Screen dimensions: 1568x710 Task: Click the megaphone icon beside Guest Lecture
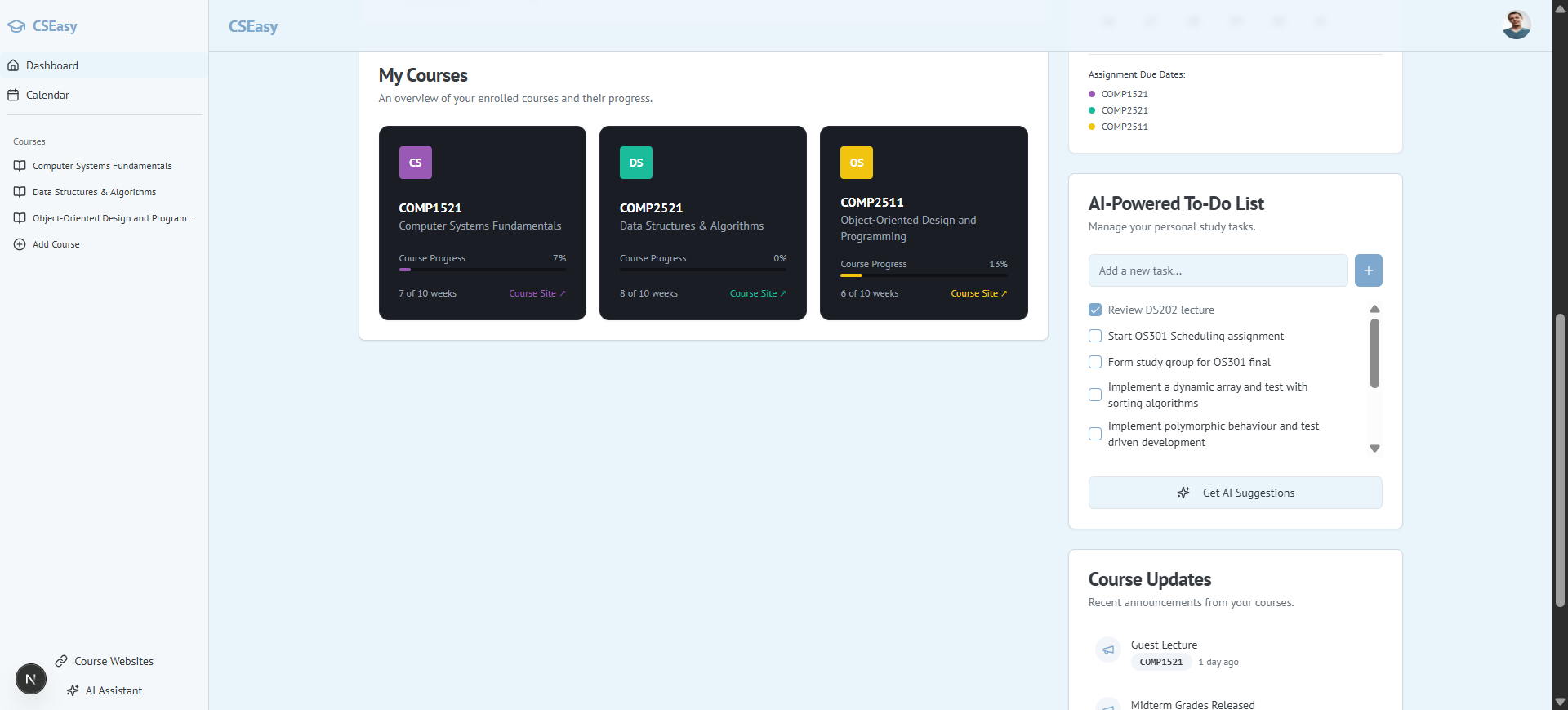(x=1108, y=650)
